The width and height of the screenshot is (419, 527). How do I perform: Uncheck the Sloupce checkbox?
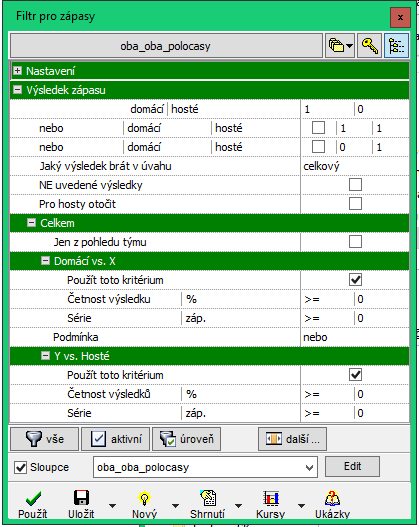[x=20, y=467]
